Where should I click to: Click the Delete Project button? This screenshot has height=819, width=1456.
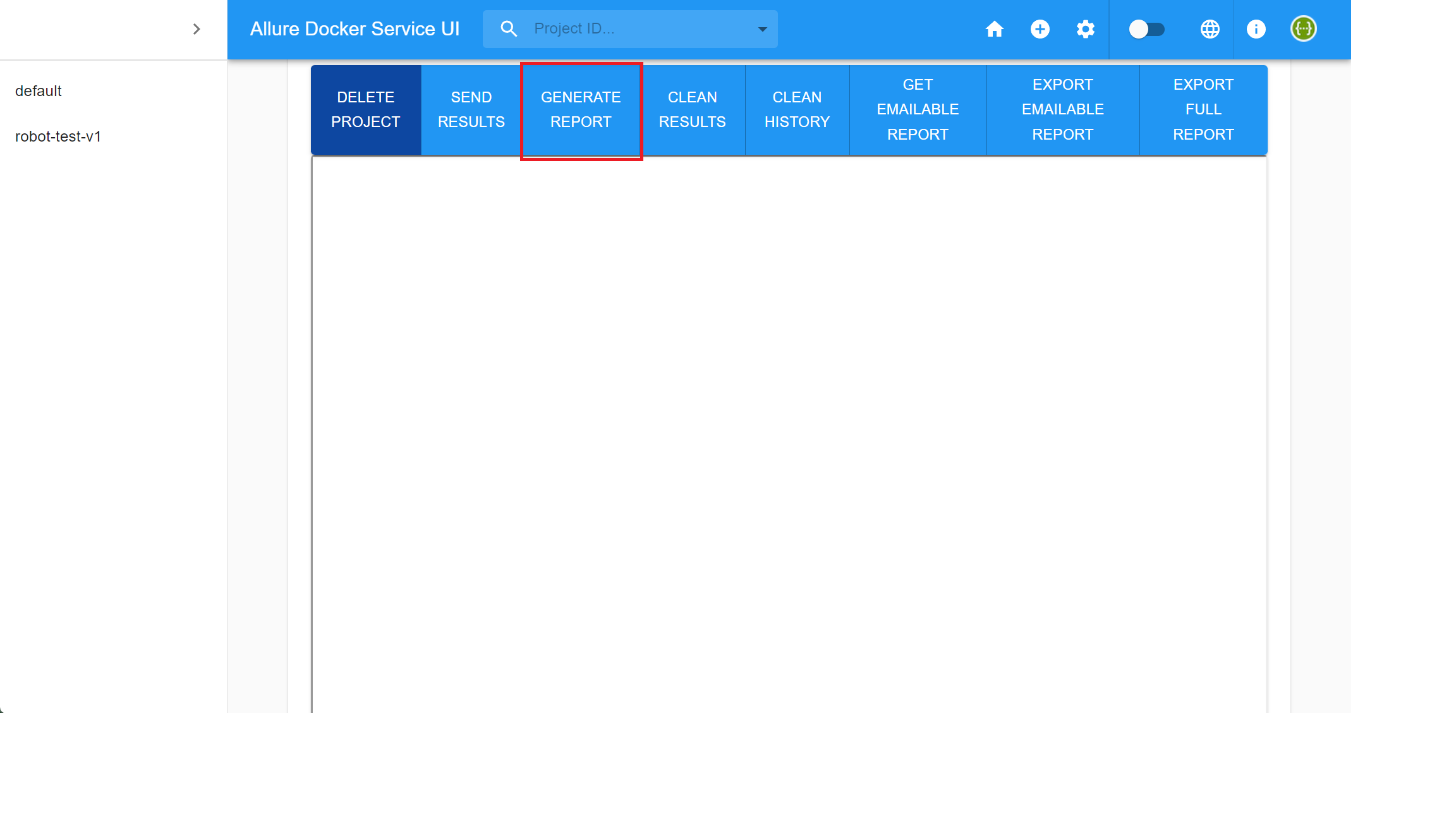coord(365,109)
